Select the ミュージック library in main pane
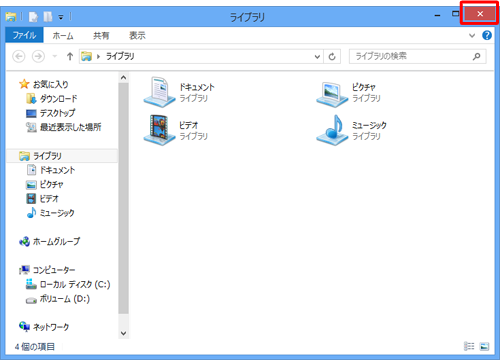Image resolution: width=500 pixels, height=360 pixels. [351, 130]
